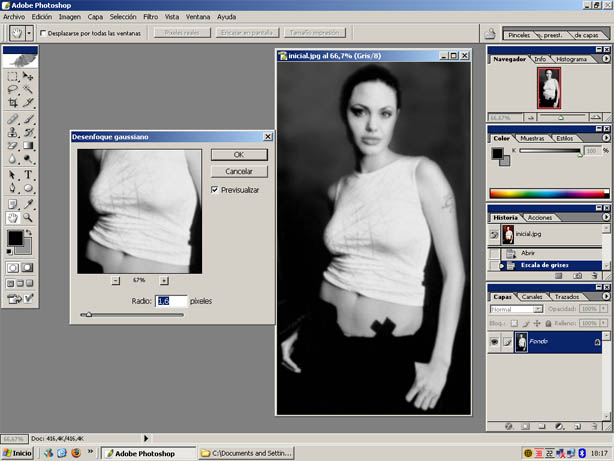614x461 pixels.
Task: Click OK in Desenfoque gaussiano dialog
Action: pos(238,155)
